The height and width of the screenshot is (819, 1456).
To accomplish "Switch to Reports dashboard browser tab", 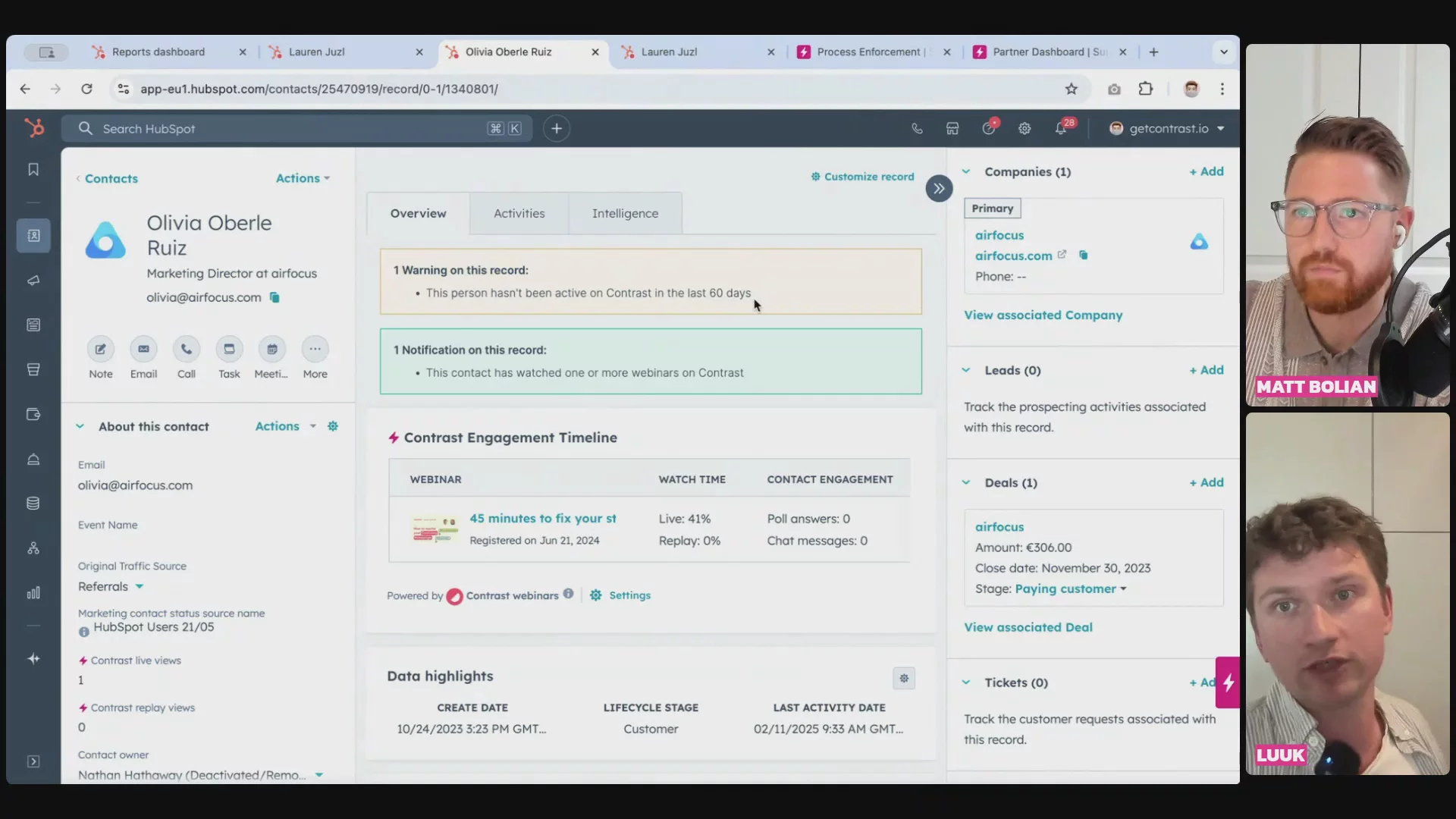I will click(158, 52).
